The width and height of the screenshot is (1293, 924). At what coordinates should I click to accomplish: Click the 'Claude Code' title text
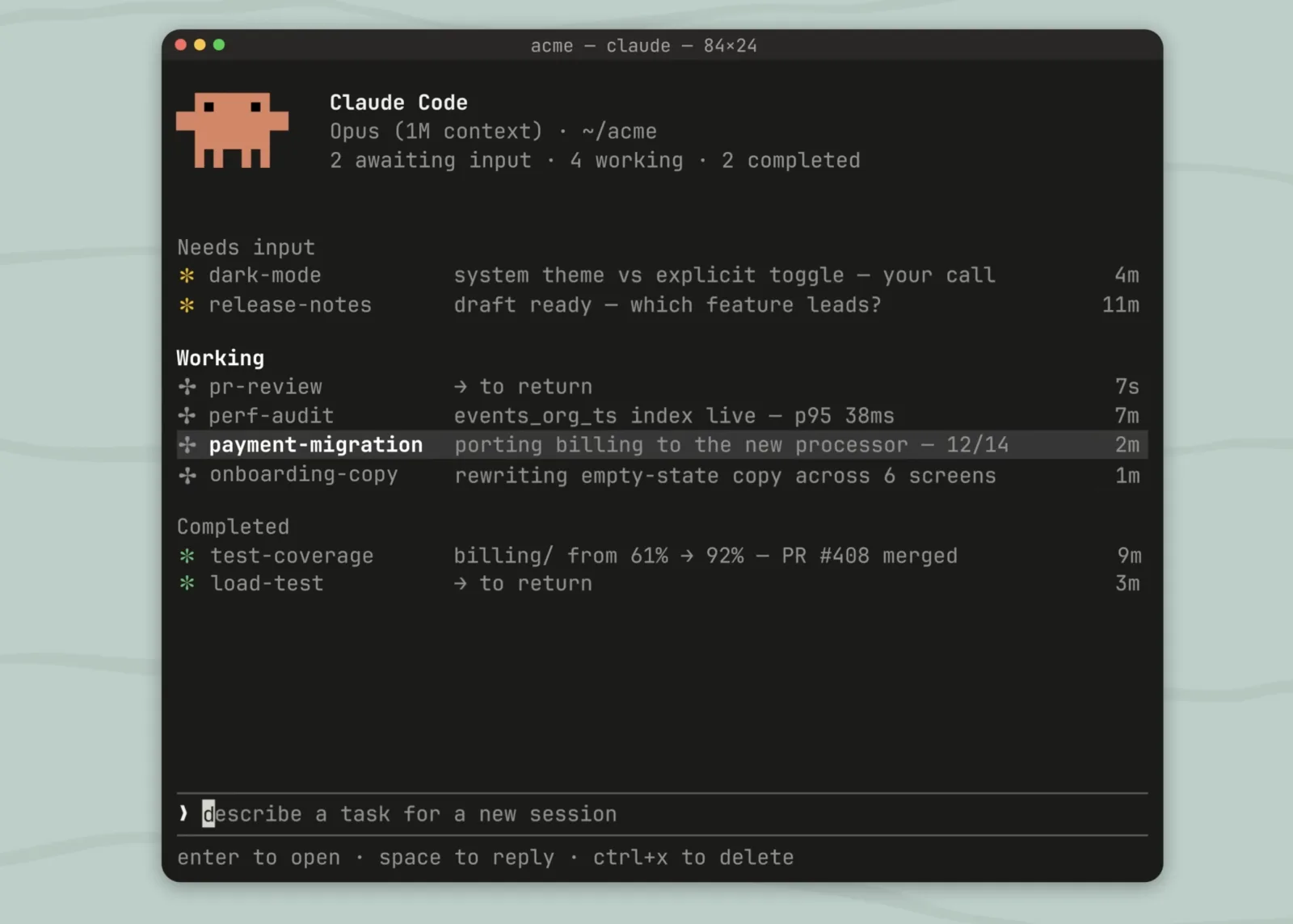tap(398, 103)
